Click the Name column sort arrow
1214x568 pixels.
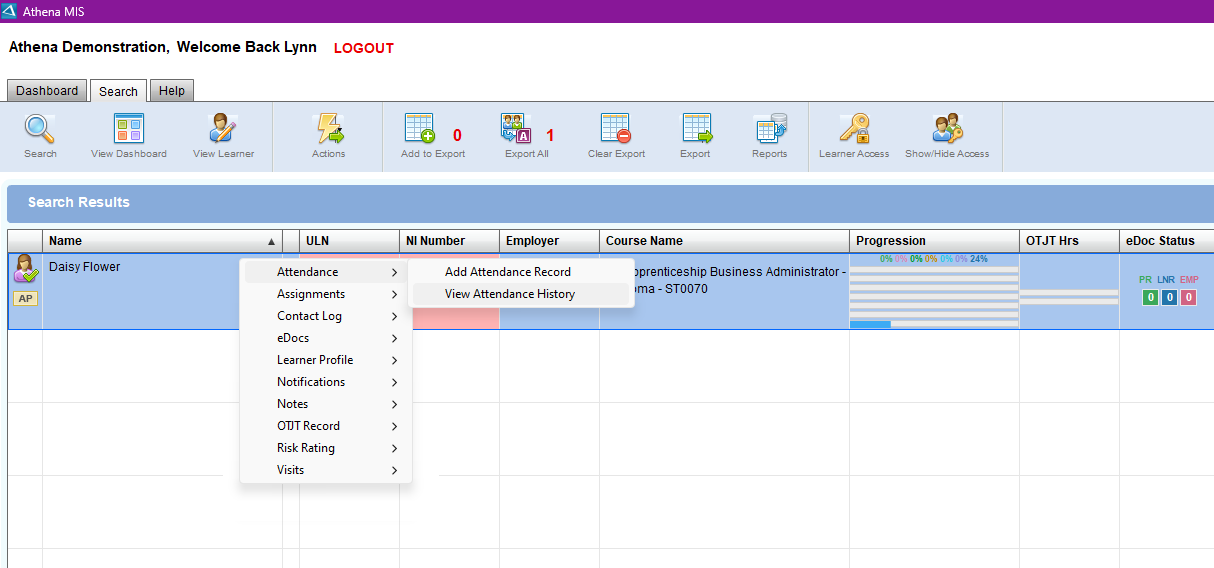(271, 242)
